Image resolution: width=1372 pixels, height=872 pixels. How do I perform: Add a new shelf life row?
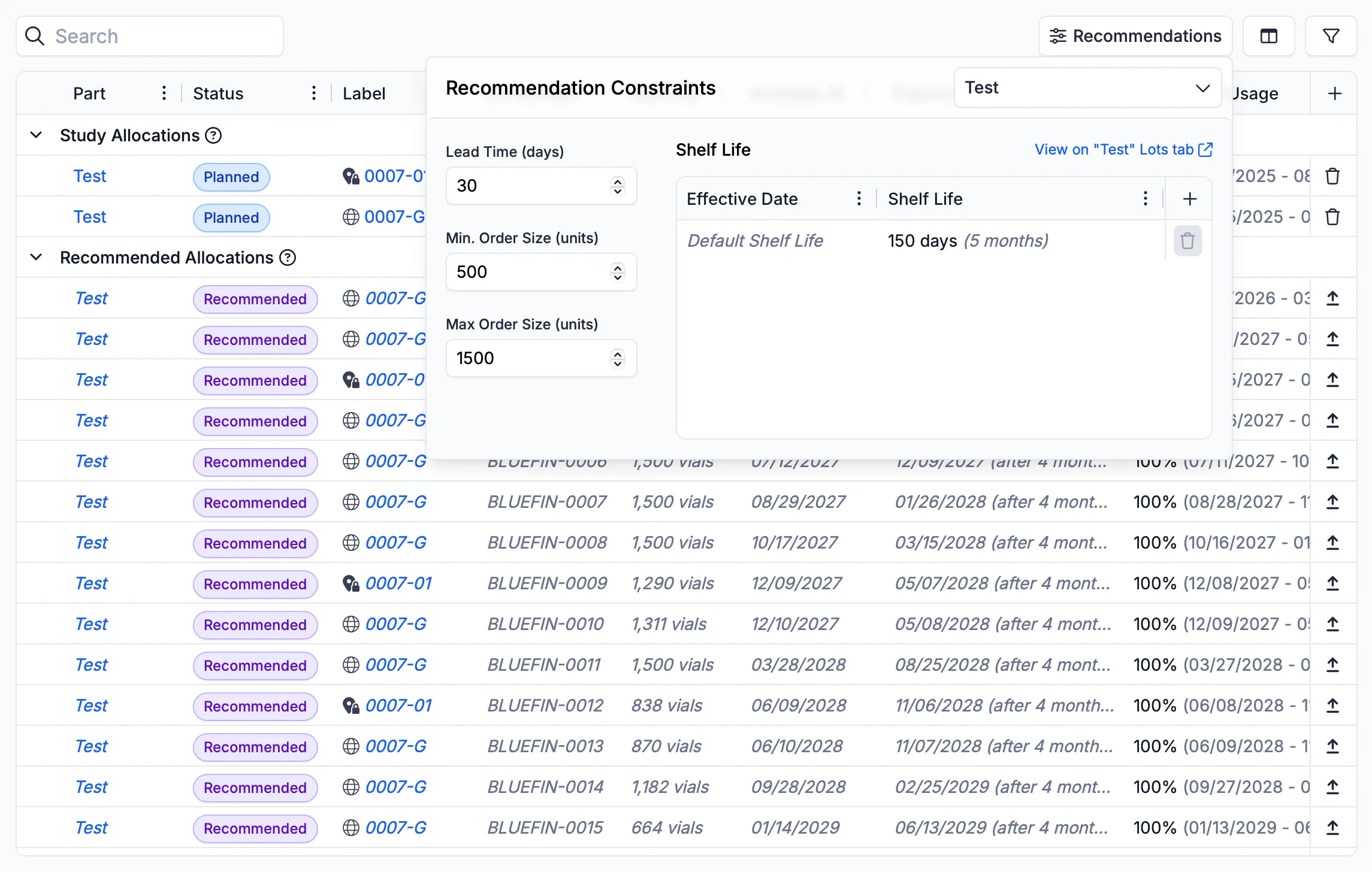[1190, 199]
